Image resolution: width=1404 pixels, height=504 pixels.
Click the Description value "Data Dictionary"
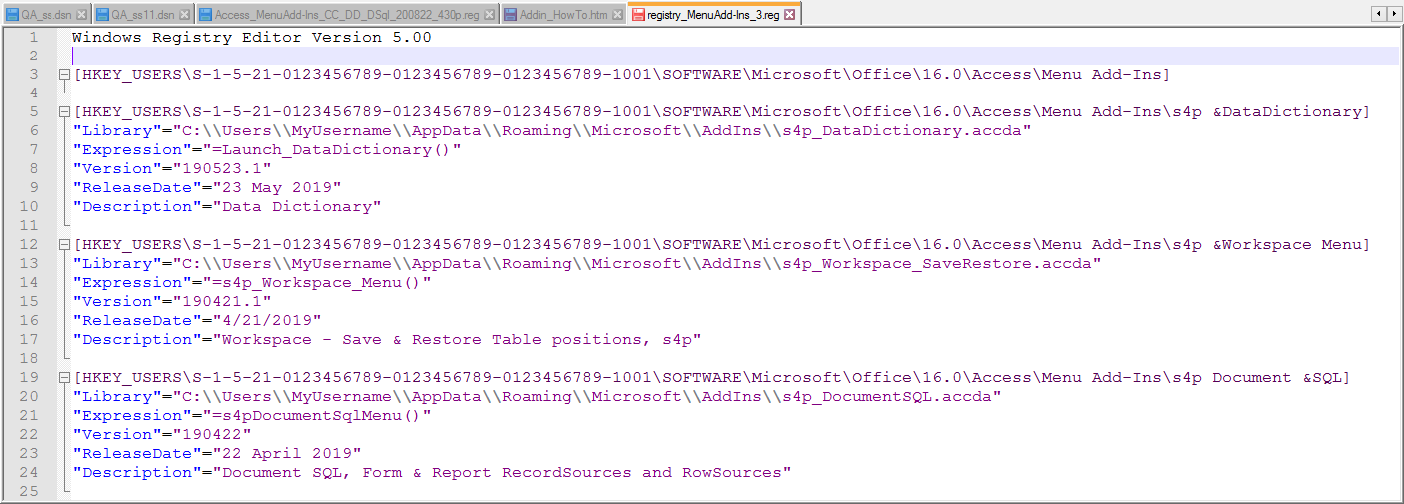point(297,207)
